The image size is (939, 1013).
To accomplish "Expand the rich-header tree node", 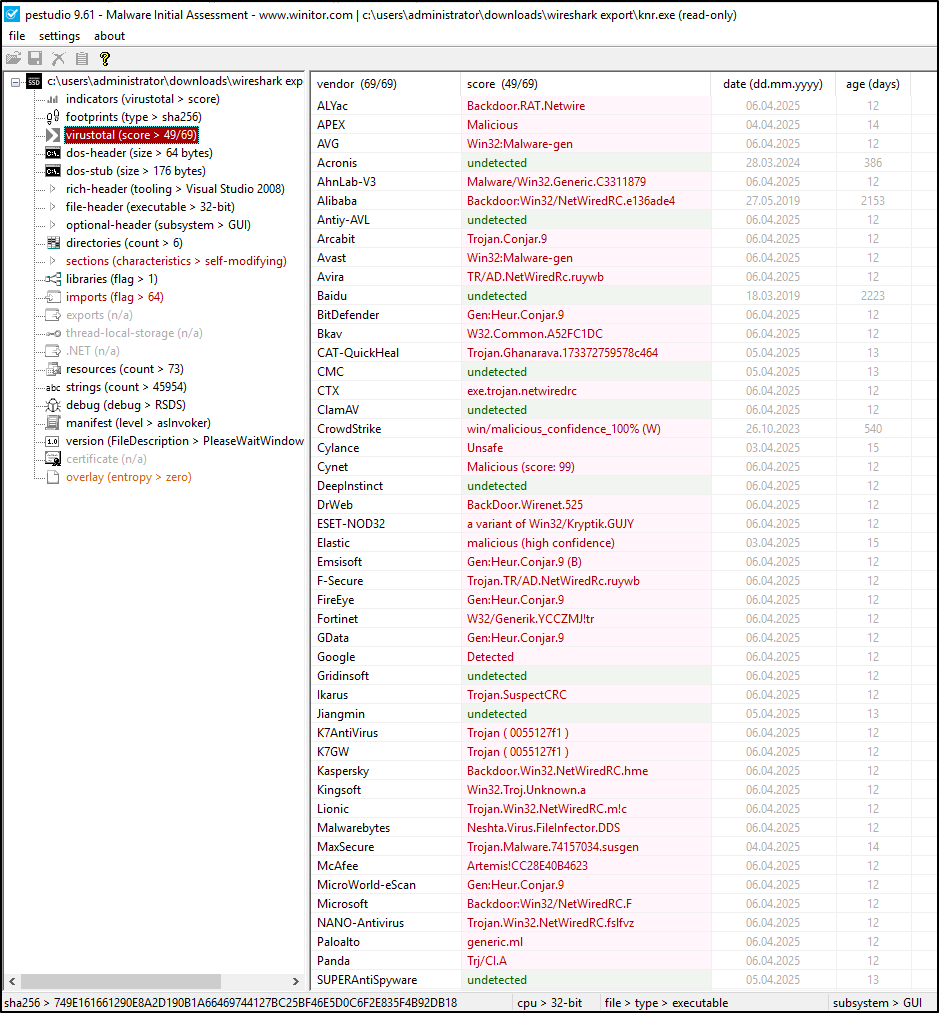I will tap(53, 189).
